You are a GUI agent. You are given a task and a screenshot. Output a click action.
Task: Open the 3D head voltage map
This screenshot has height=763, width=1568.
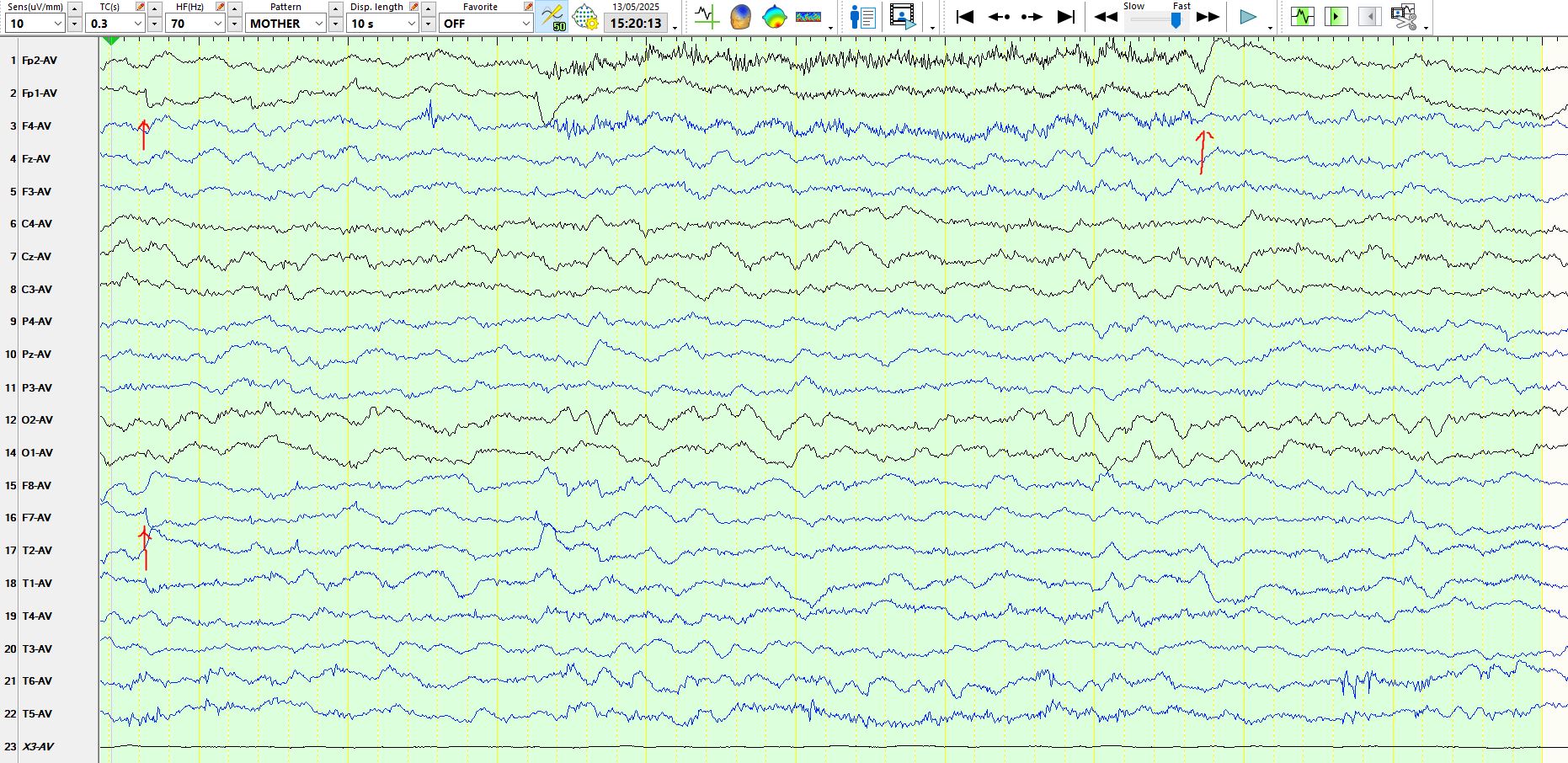tap(740, 17)
